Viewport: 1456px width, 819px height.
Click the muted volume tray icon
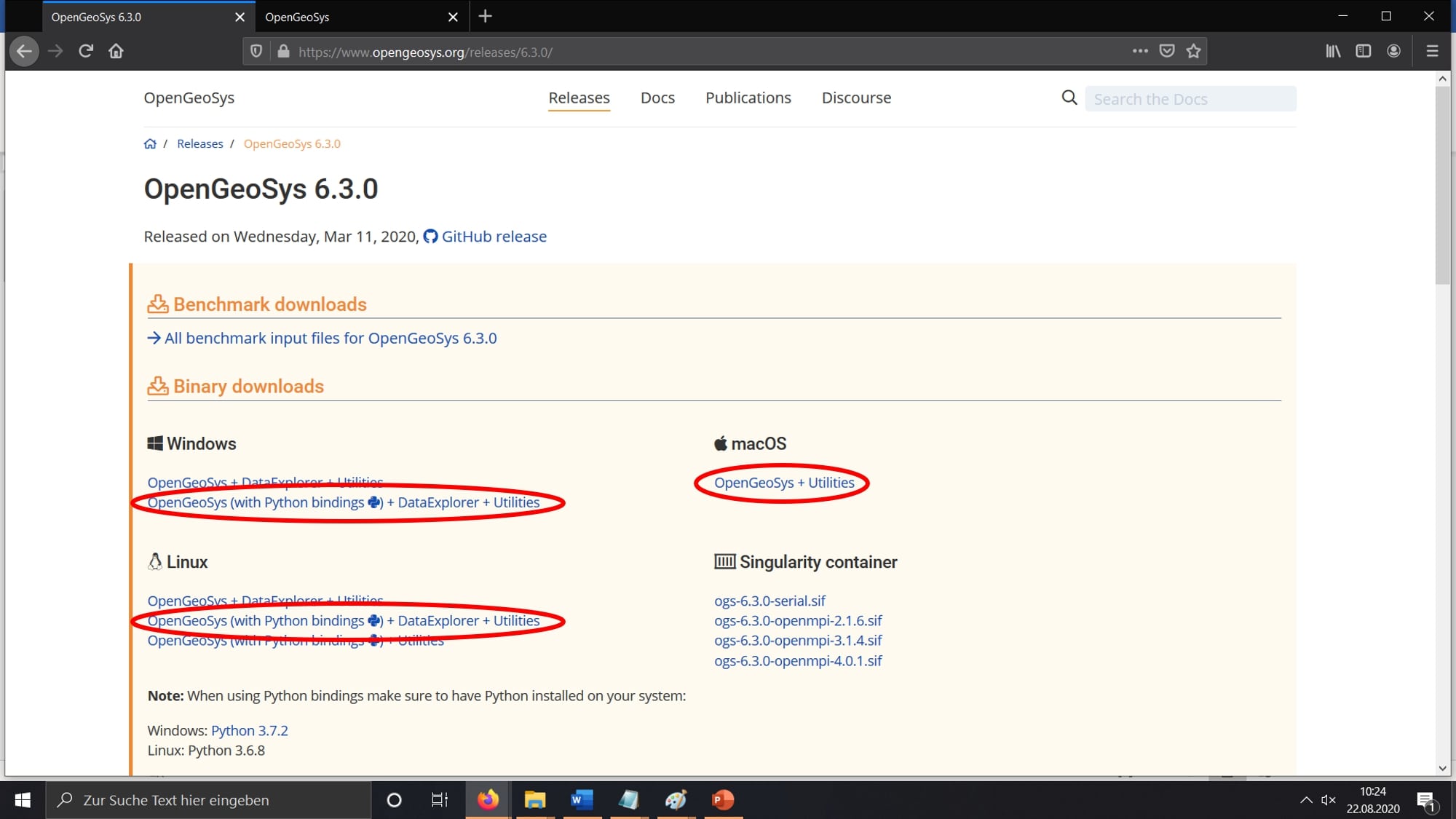click(1329, 800)
